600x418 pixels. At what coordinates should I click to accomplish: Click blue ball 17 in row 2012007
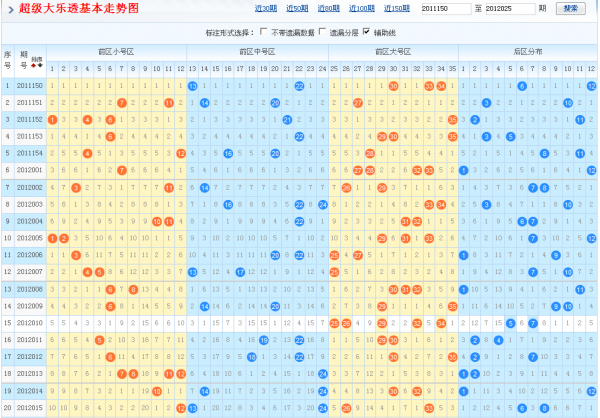pyautogui.click(x=240, y=272)
